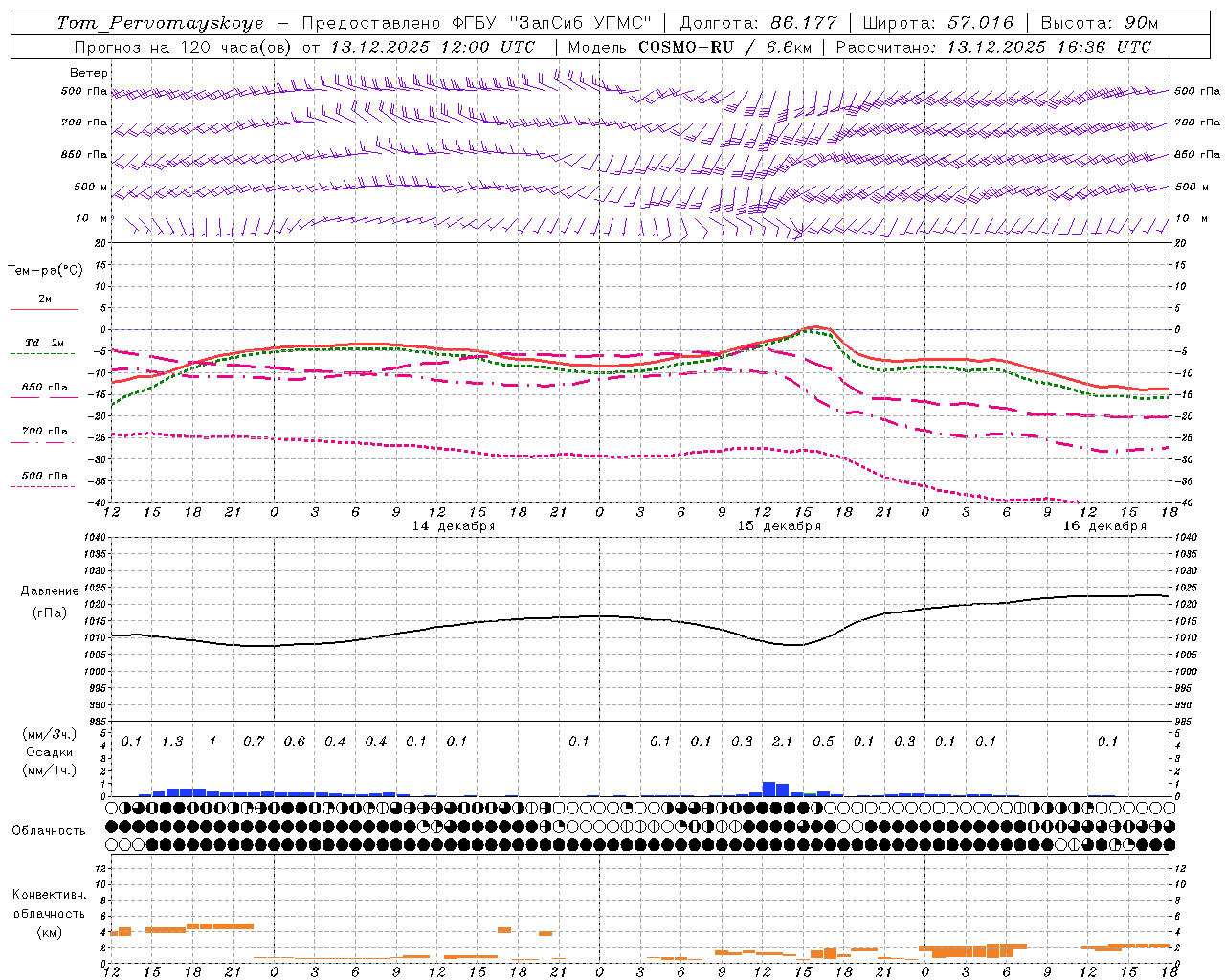Click the Конвективн. convective cloud label
The width and height of the screenshot is (1225, 980).
pyautogui.click(x=50, y=895)
